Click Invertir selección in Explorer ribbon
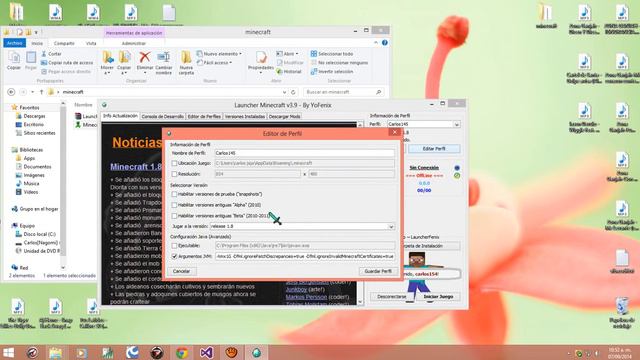Screen dimensions: 640x360 331,71
